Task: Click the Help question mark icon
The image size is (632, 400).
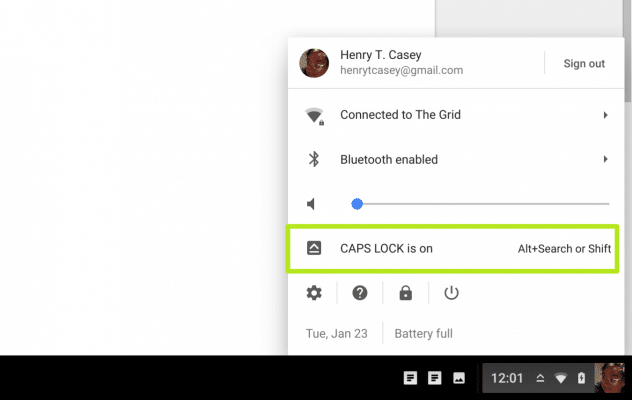Action: pos(360,293)
